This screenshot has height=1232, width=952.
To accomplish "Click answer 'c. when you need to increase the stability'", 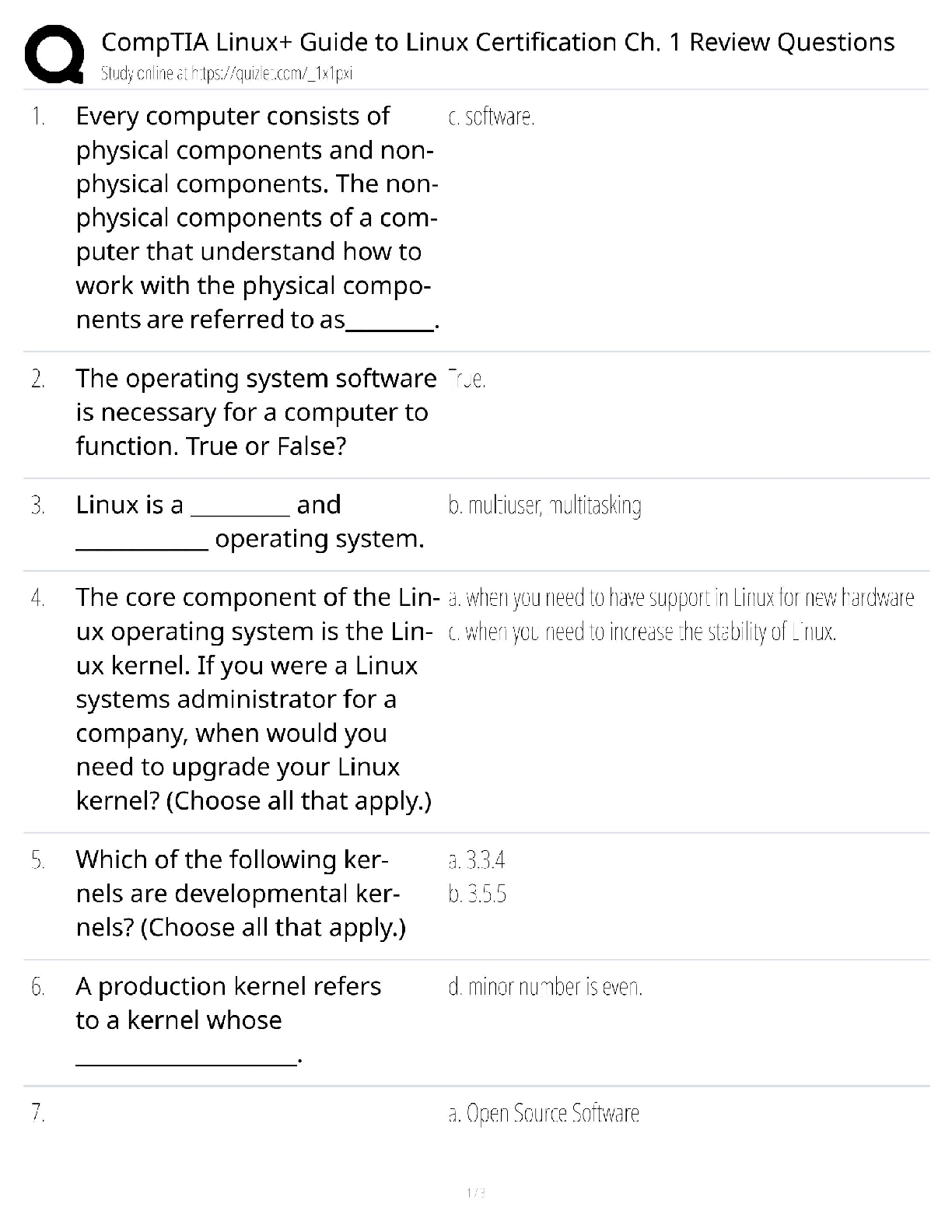I will [x=642, y=632].
